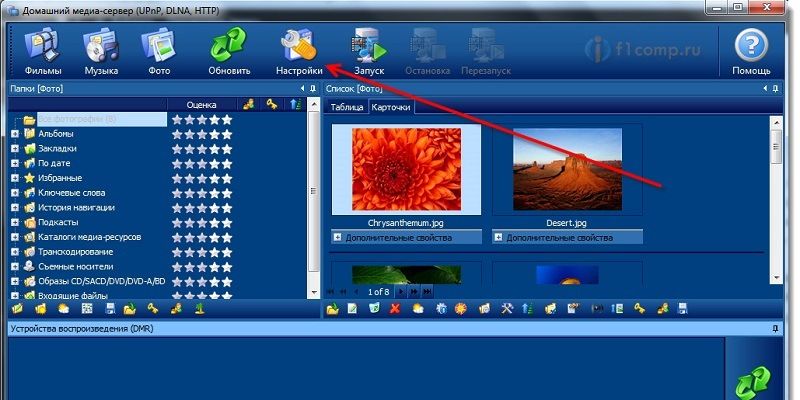The width and height of the screenshot is (800, 400).
Task: Expand the Альбомы tree node
Action: (15, 134)
